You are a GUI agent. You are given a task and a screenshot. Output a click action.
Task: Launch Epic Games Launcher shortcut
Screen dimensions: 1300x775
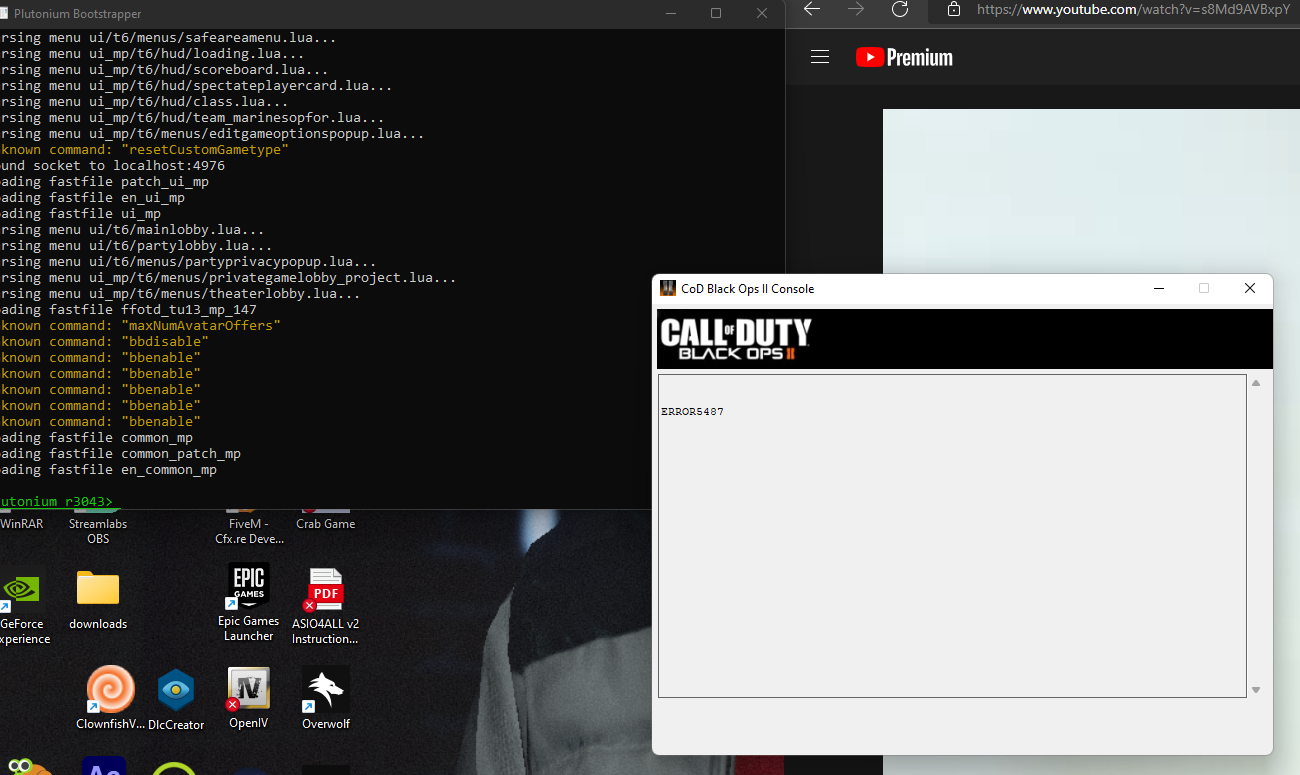tap(249, 603)
